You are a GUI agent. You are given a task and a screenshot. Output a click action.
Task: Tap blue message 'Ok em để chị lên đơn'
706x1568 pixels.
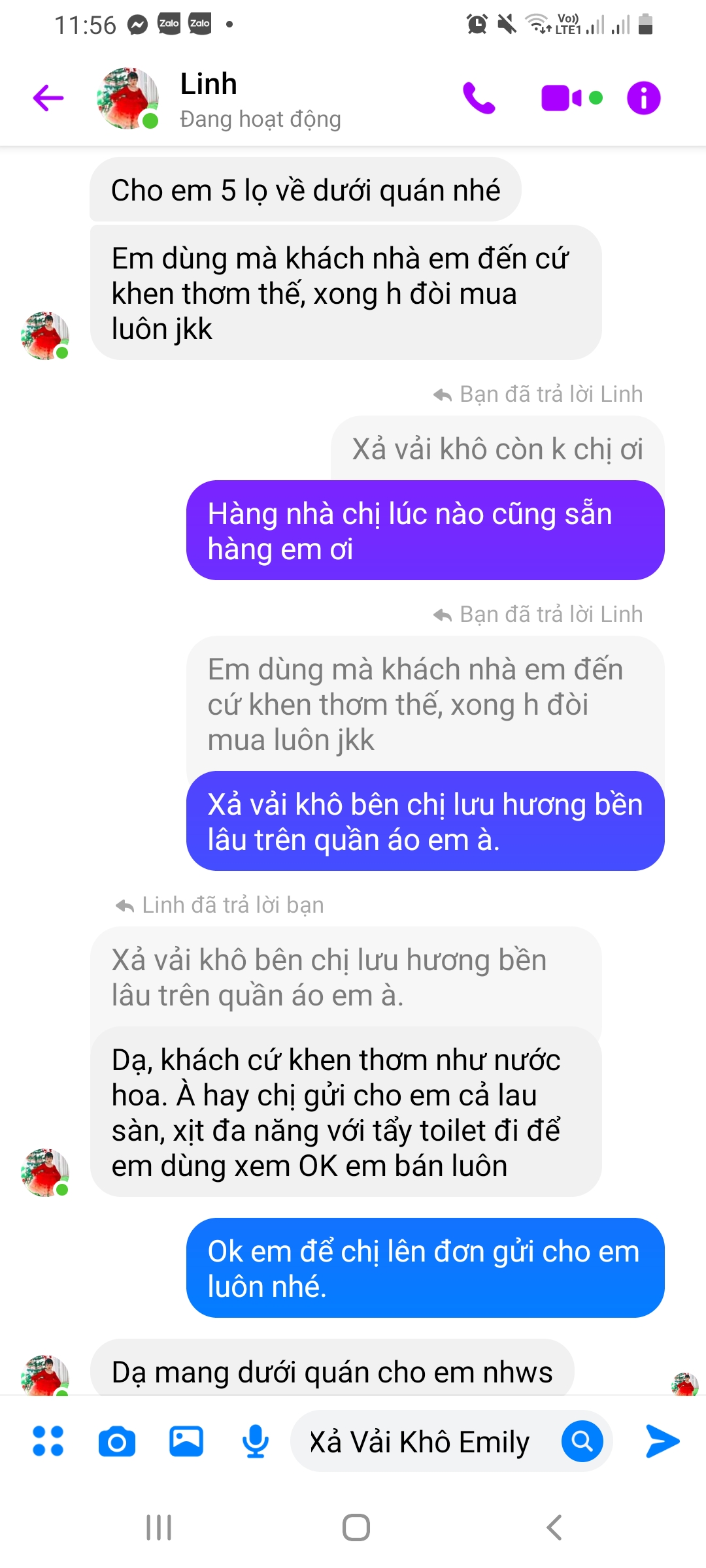click(426, 1268)
